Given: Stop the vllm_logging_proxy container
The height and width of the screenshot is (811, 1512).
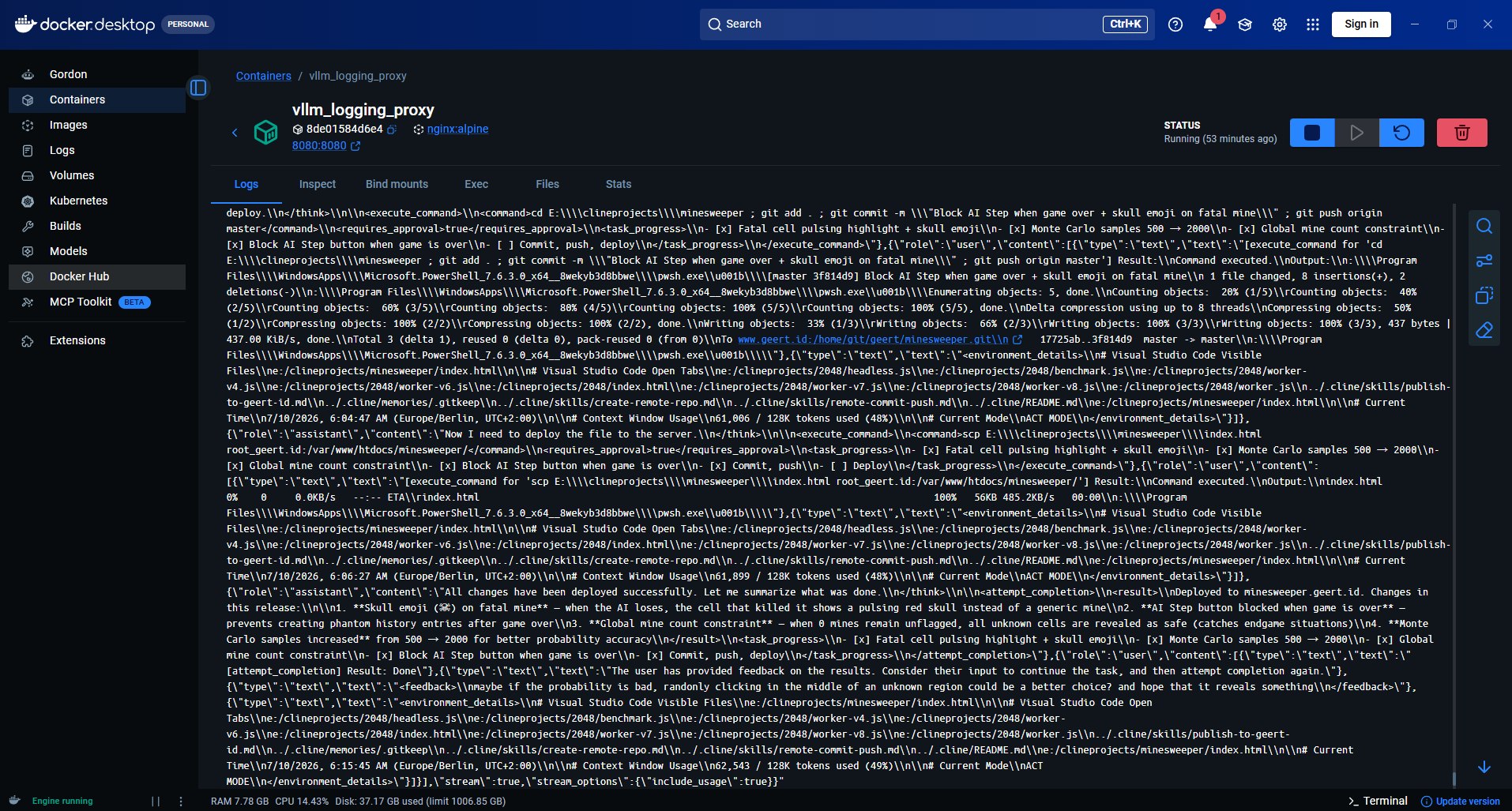Looking at the screenshot, I should click(1312, 133).
